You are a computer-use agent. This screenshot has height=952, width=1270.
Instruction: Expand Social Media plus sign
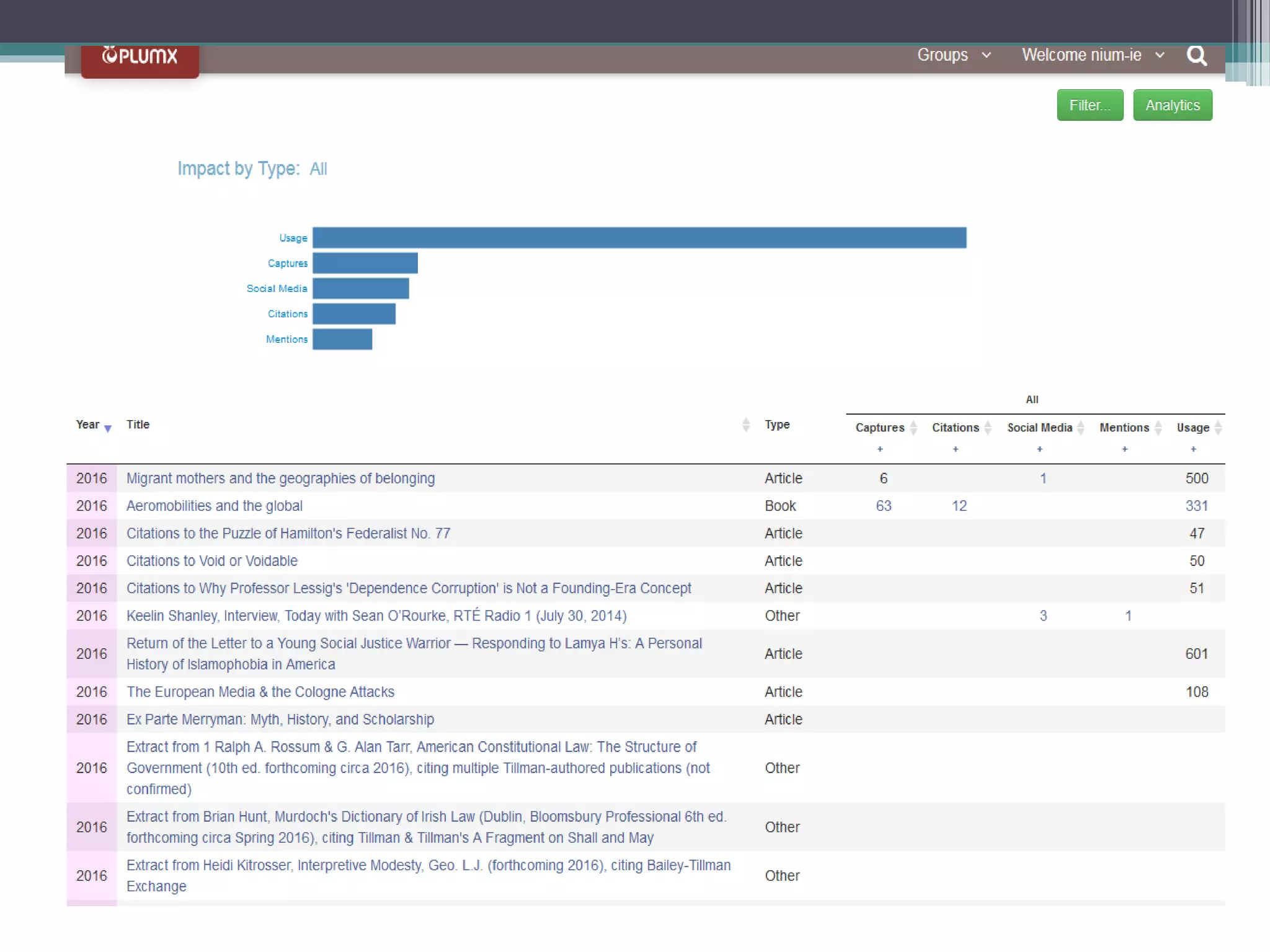(1039, 449)
